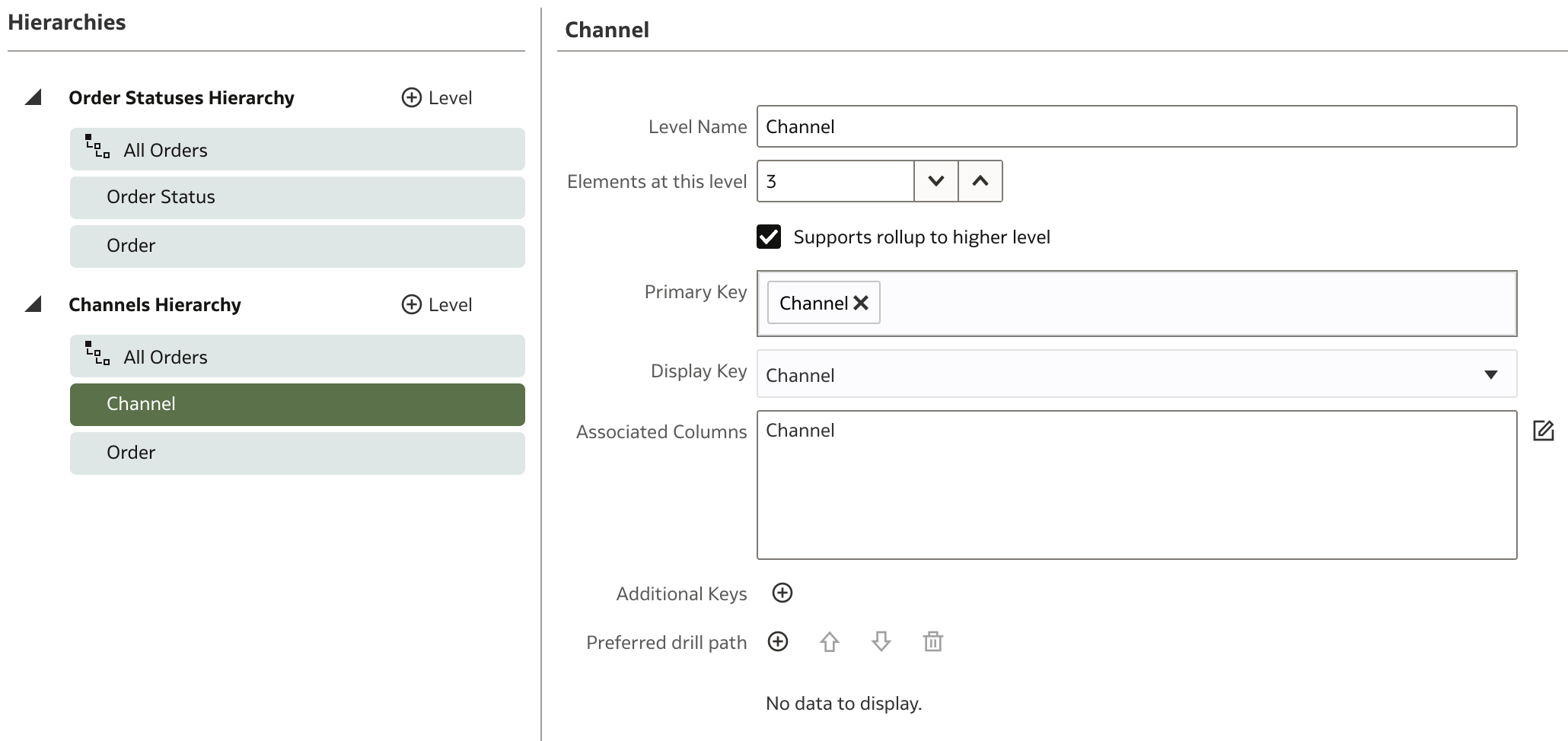The width and height of the screenshot is (1568, 741).
Task: Select Order level under Order Statuses Hierarchy
Action: tap(298, 246)
